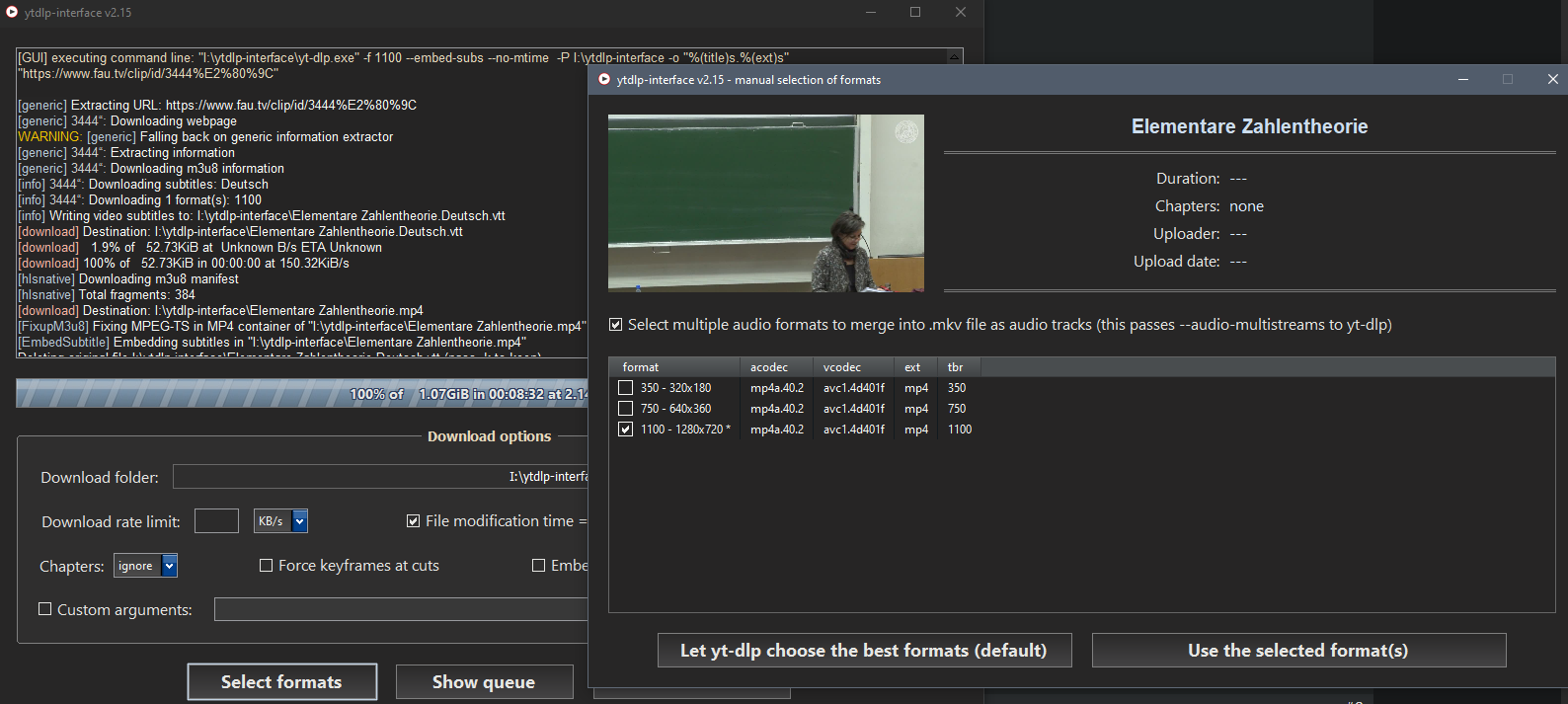Tick the 350 - 320x180 format checkbox
1568x704 pixels.
pyautogui.click(x=625, y=388)
